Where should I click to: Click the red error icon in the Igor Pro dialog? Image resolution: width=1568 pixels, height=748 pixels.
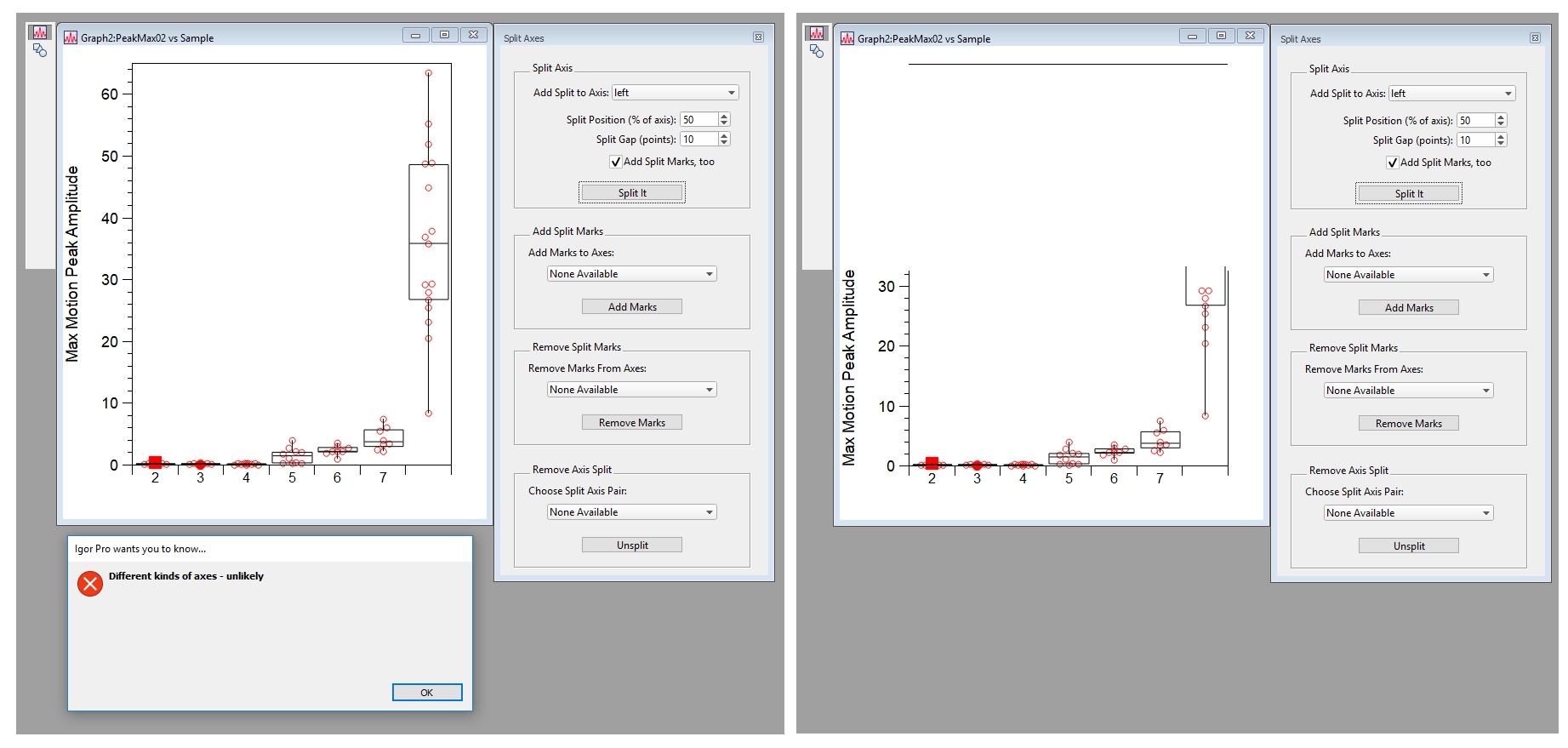pos(90,584)
